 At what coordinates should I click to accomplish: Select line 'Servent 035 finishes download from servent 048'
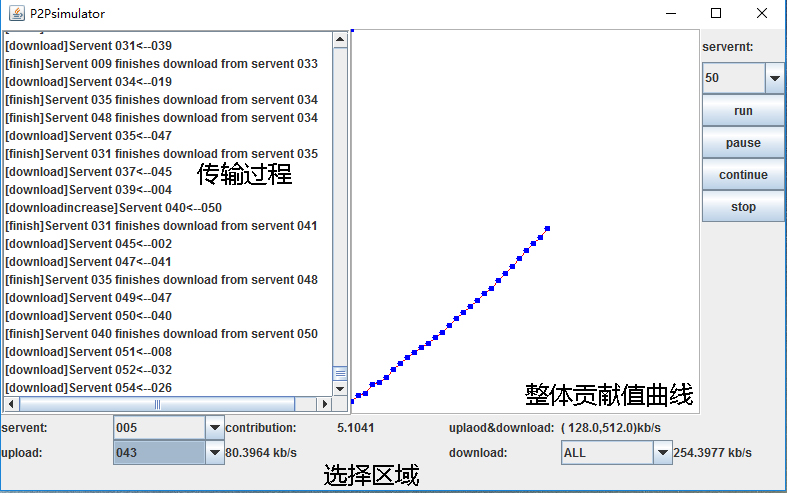[161, 280]
